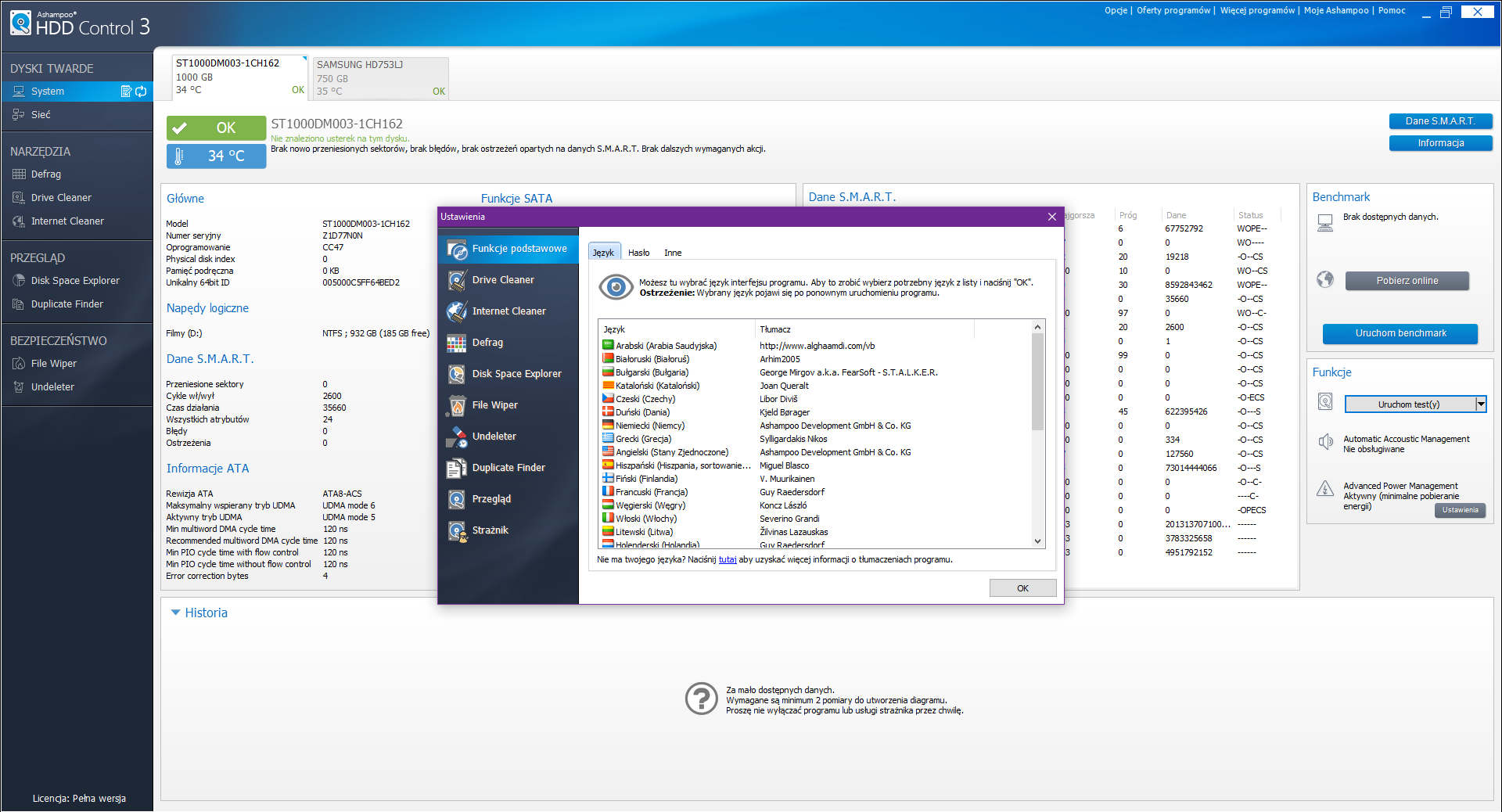The height and width of the screenshot is (812, 1502).
Task: Click the Defrag icon in main sidebar
Action: click(x=19, y=174)
